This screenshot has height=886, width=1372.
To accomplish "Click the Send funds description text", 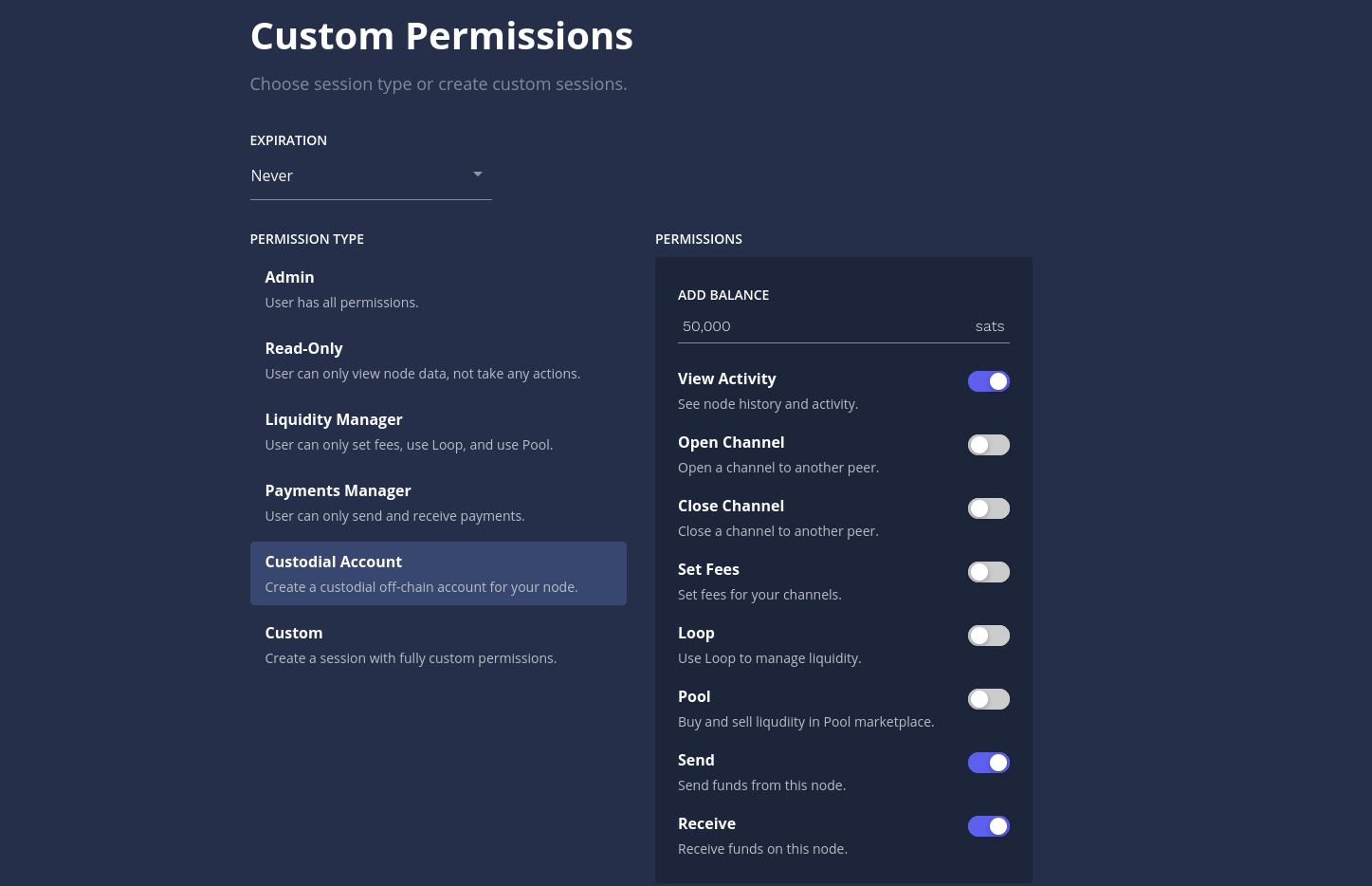I will point(761,785).
